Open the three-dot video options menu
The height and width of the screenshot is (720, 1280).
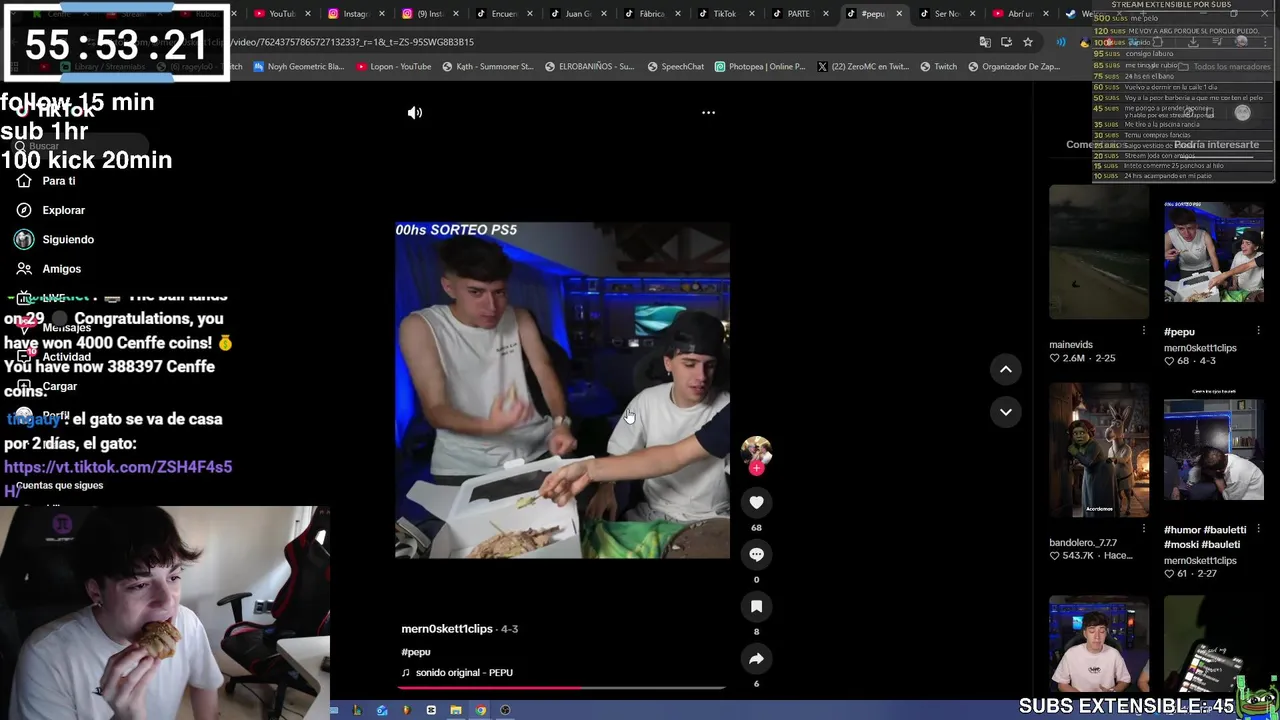pos(708,113)
